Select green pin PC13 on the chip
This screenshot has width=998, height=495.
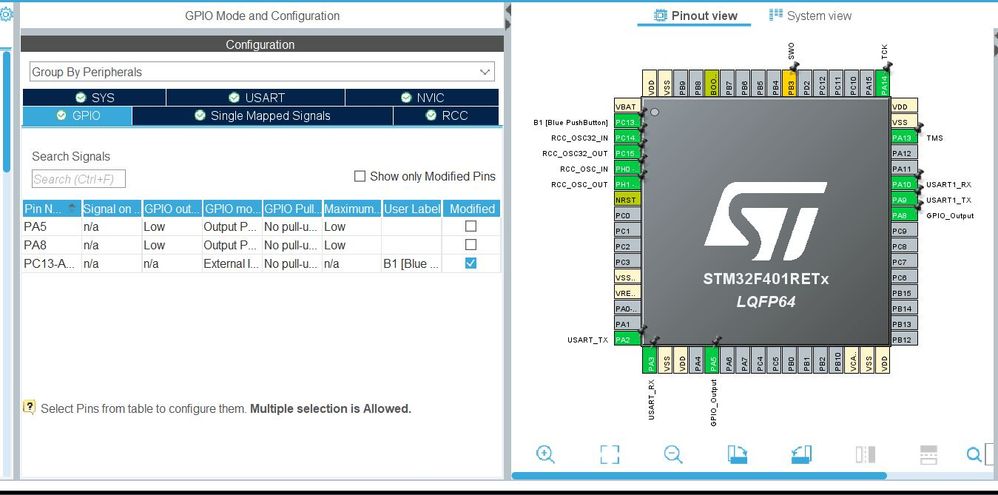[627, 122]
